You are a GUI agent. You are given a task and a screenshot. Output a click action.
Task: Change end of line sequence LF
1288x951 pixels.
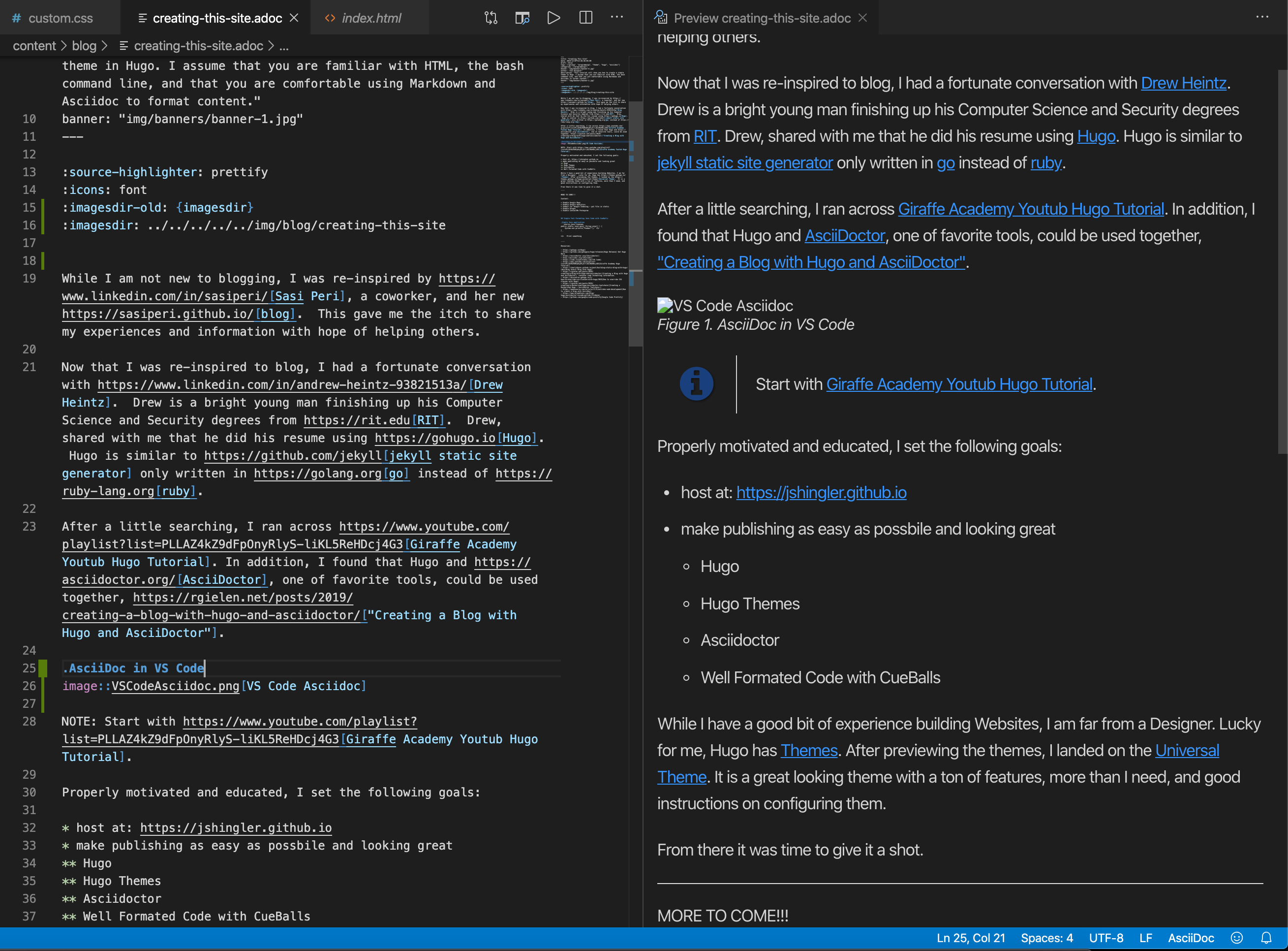point(1145,938)
